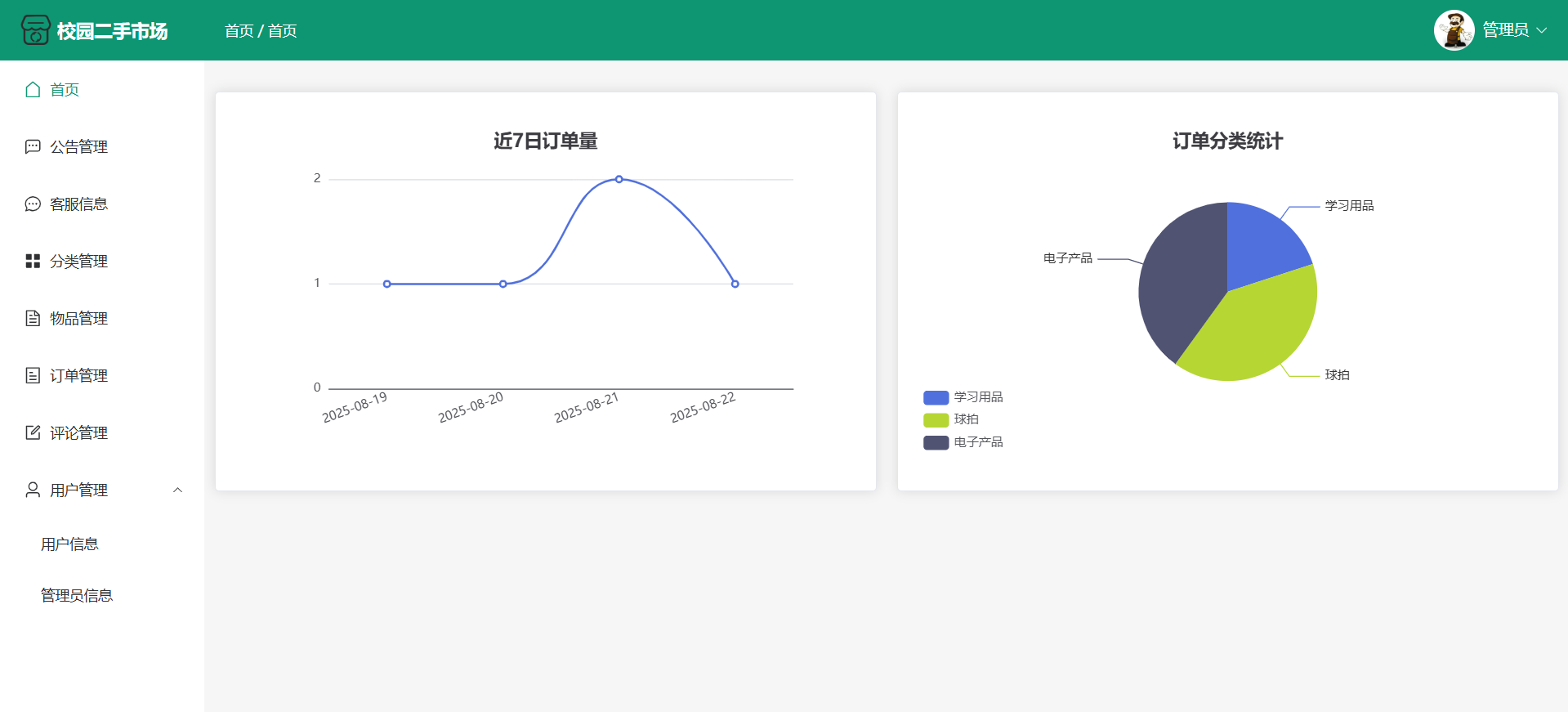
Task: Click the 电子产品 pie callout label
Action: tap(1068, 258)
